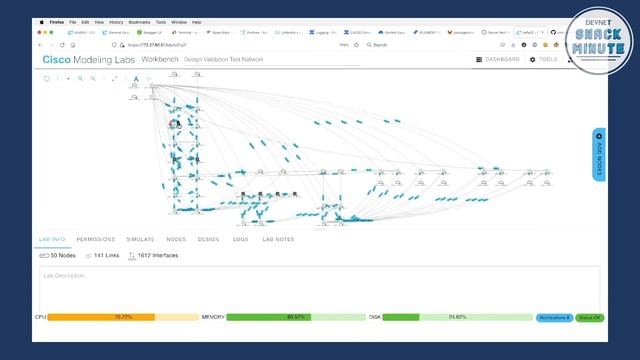This screenshot has width=640, height=360.
Task: Select the text annotation 'A' tool
Action: coord(136,79)
